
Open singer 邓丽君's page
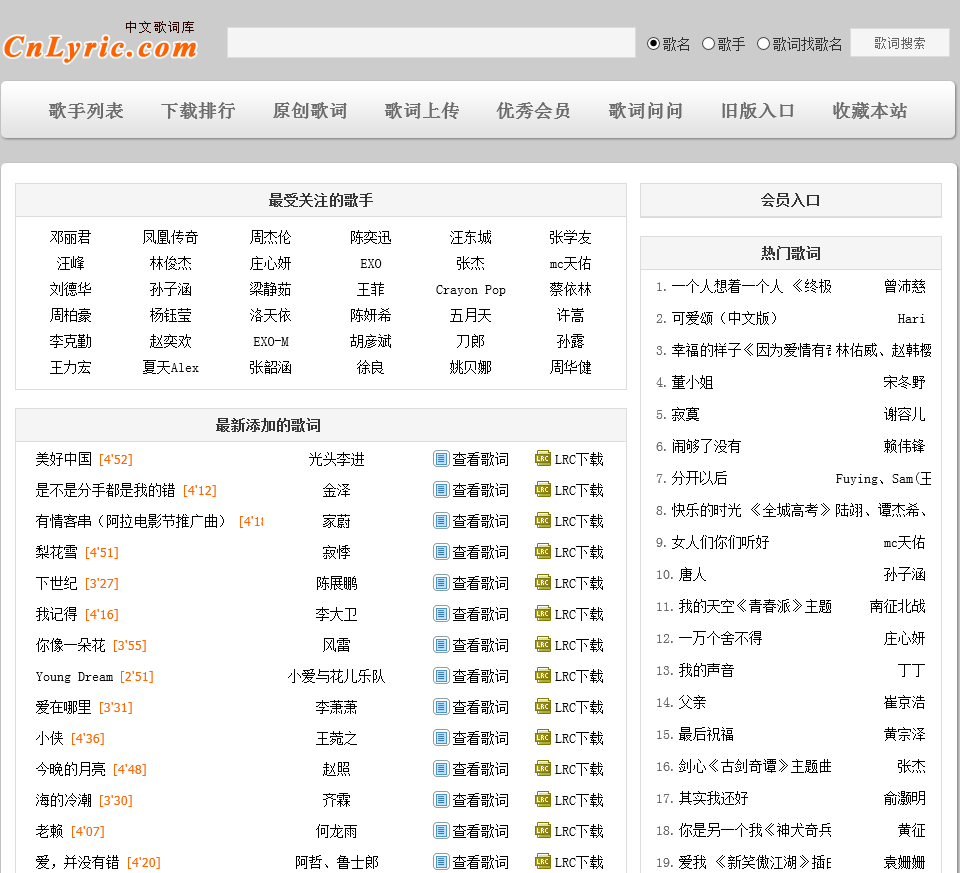point(70,237)
